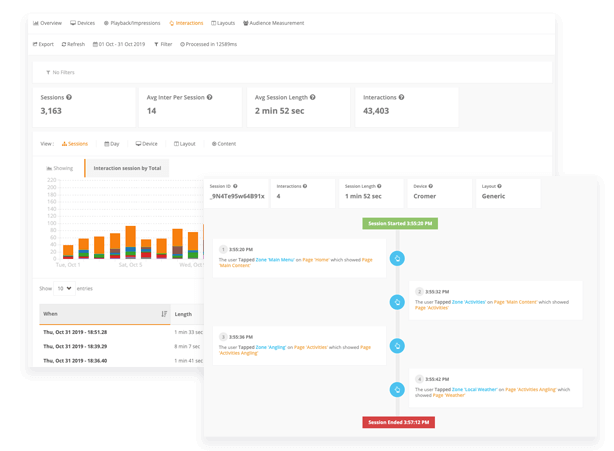Click the session Interactions help icon
This screenshot has height=451, width=614.
click(x=305, y=186)
